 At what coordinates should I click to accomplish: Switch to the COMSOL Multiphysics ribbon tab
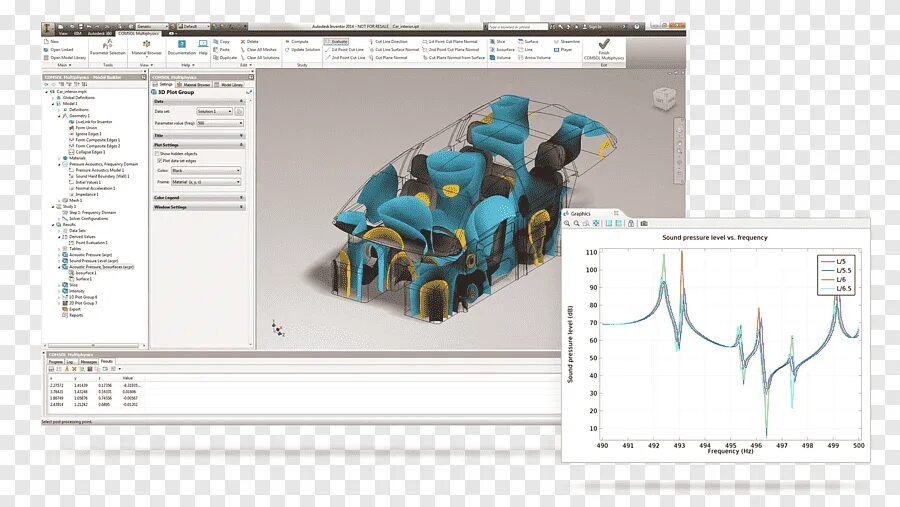(x=139, y=34)
